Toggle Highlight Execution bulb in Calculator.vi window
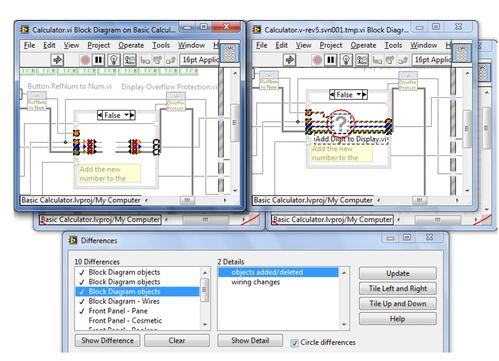The width and height of the screenshot is (499, 361). (114, 60)
